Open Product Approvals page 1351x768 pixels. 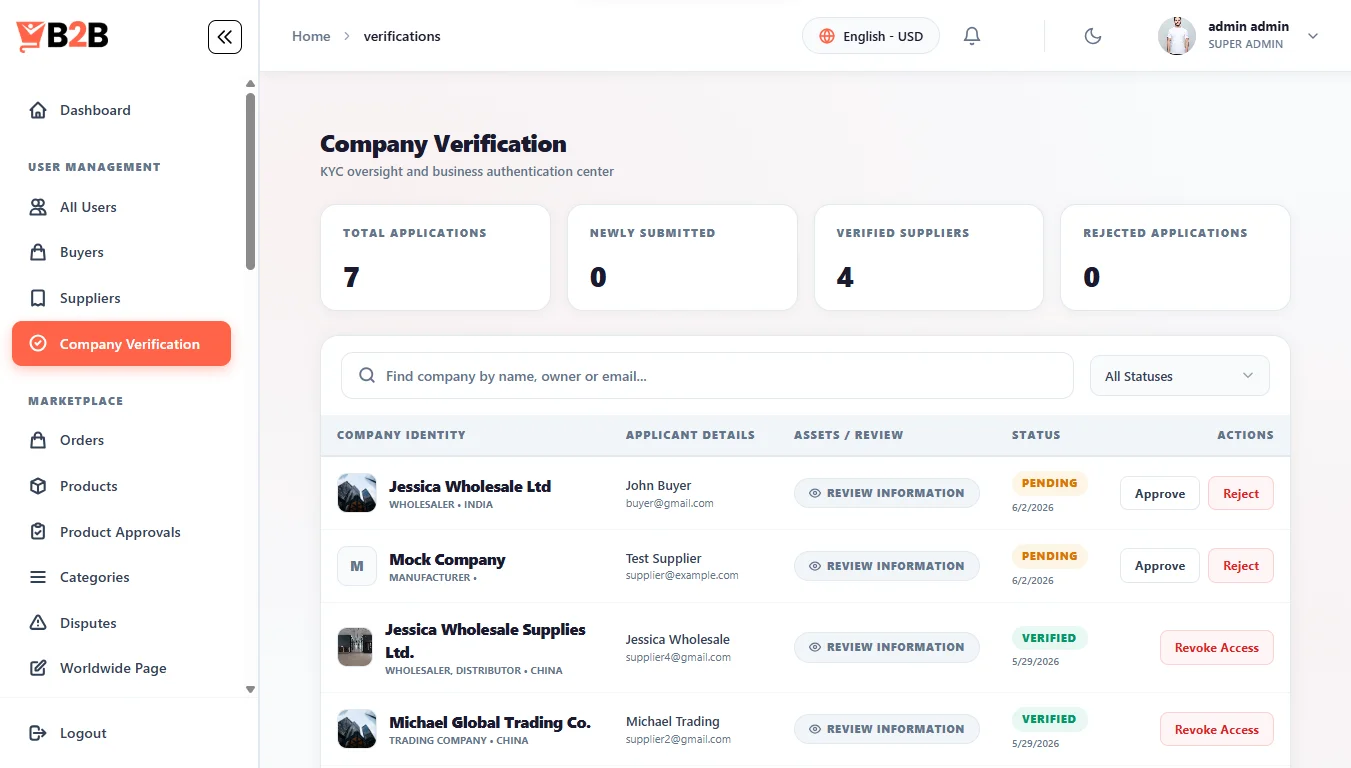122,532
